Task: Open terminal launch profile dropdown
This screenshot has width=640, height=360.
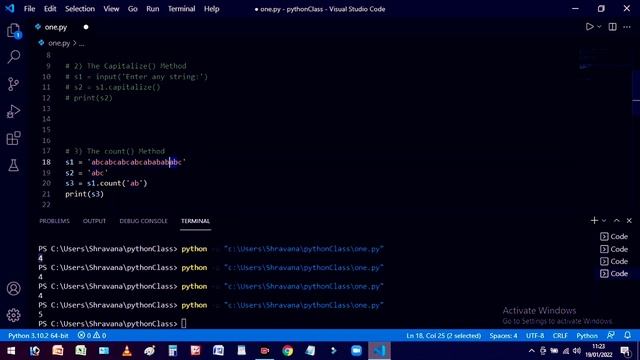Action: click(604, 220)
